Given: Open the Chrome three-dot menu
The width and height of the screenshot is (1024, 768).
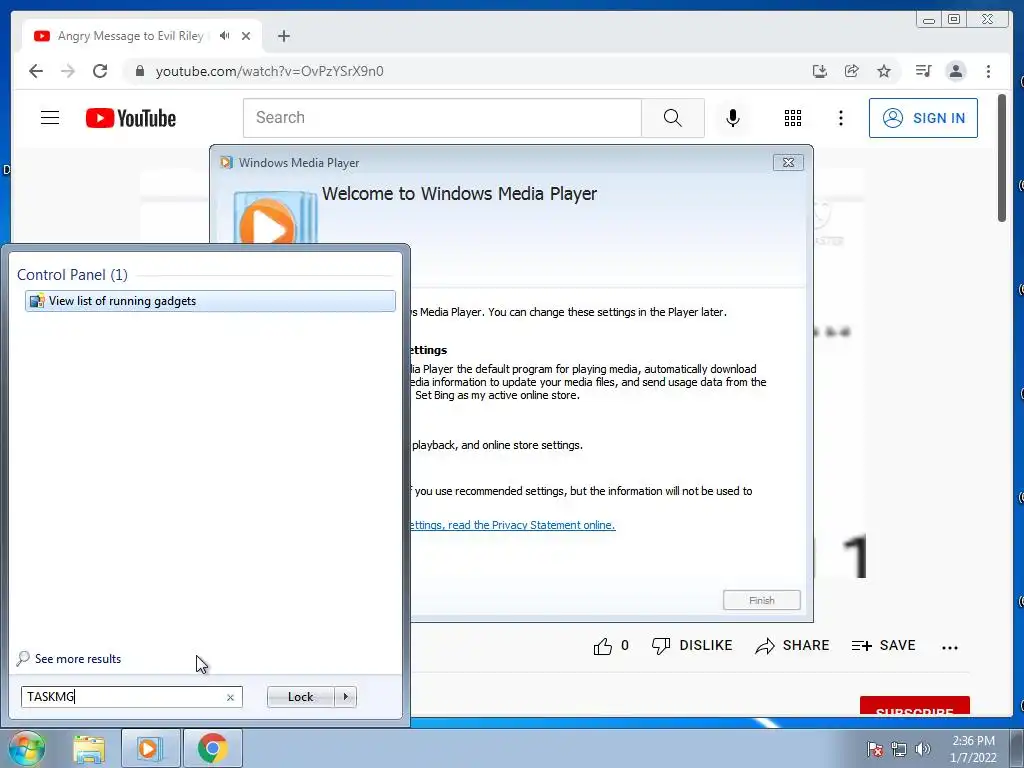Looking at the screenshot, I should pyautogui.click(x=988, y=71).
